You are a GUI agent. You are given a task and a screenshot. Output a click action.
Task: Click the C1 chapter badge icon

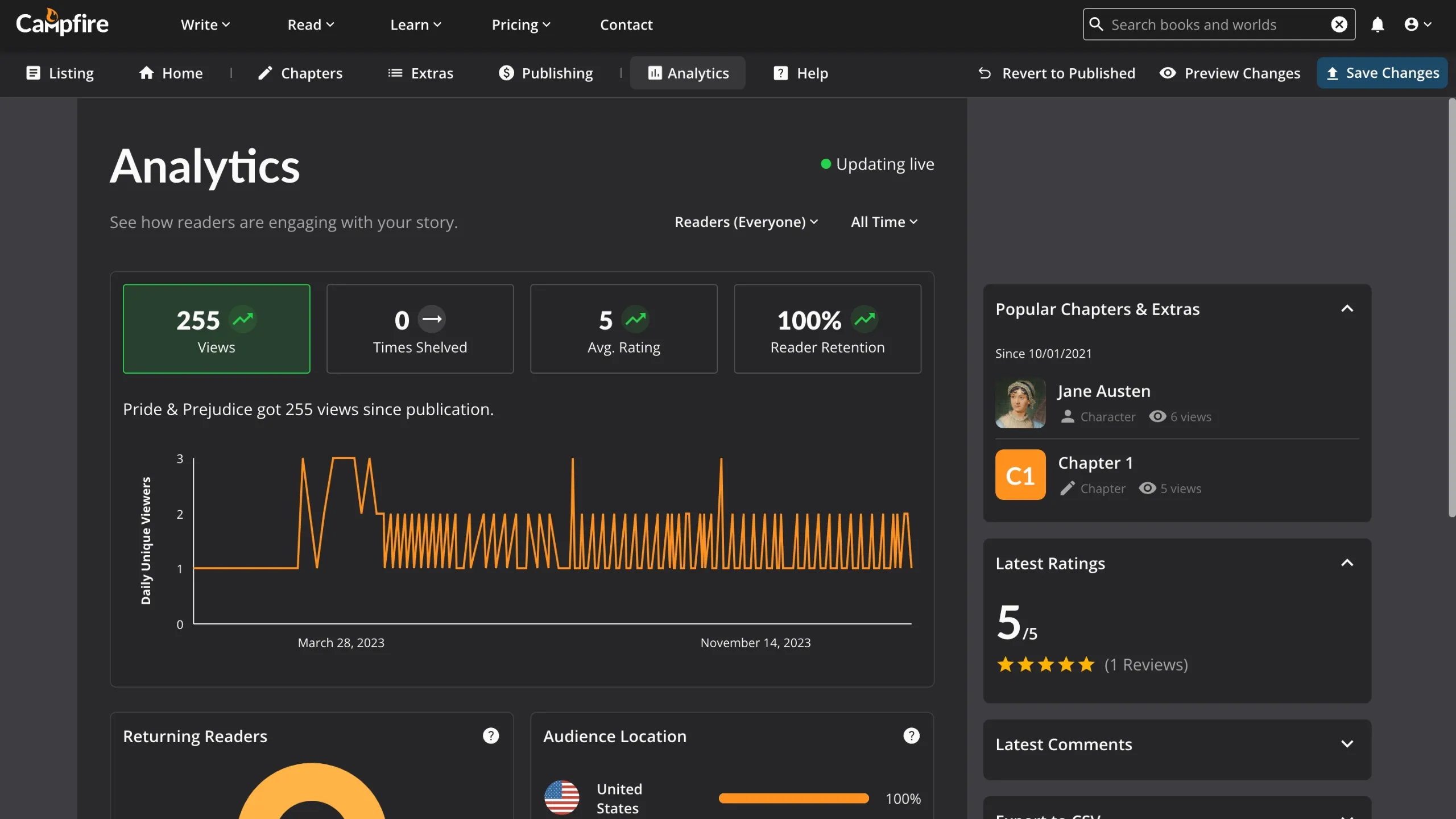point(1020,475)
